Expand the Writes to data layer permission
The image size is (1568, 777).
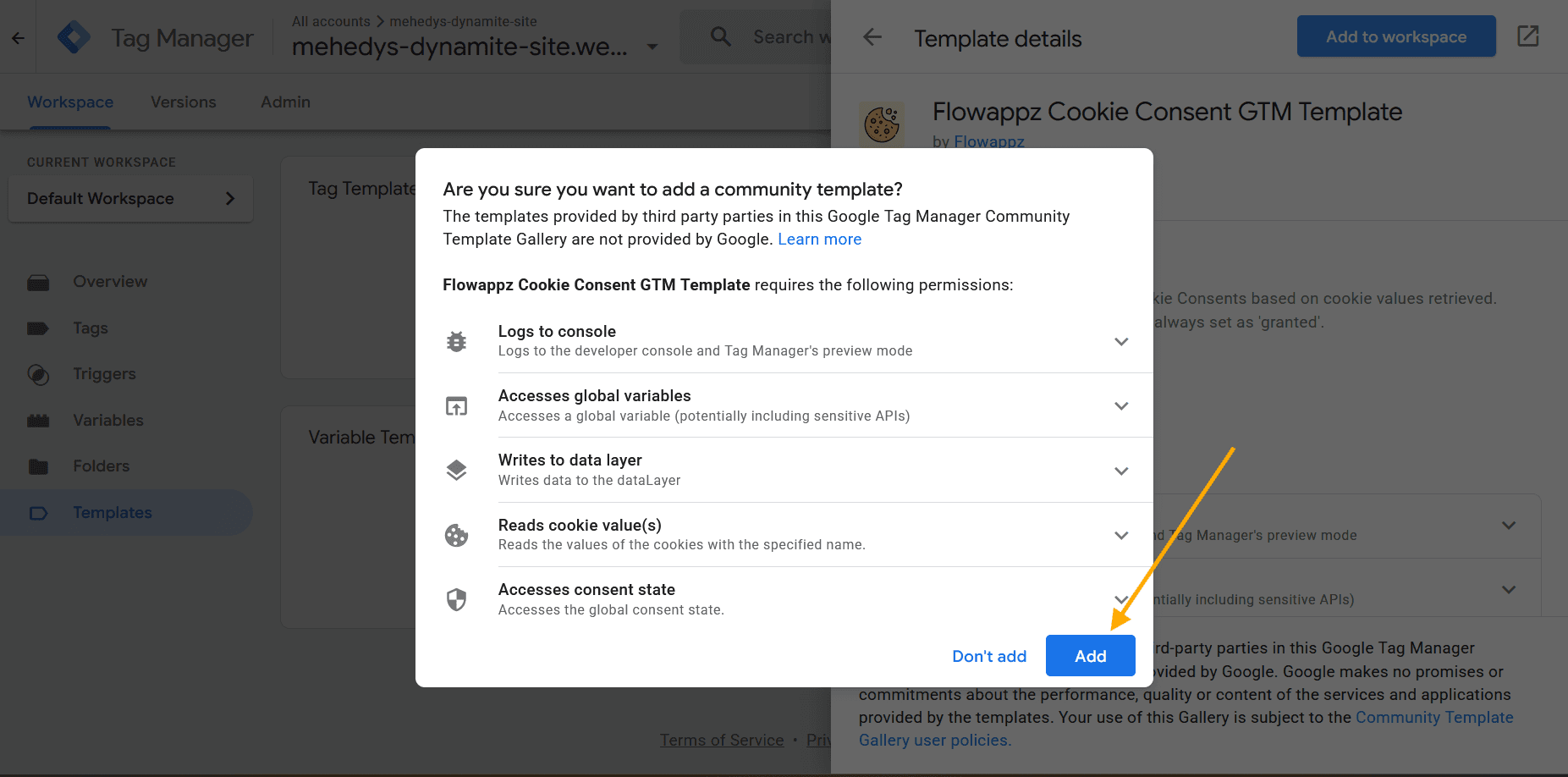click(x=1121, y=471)
